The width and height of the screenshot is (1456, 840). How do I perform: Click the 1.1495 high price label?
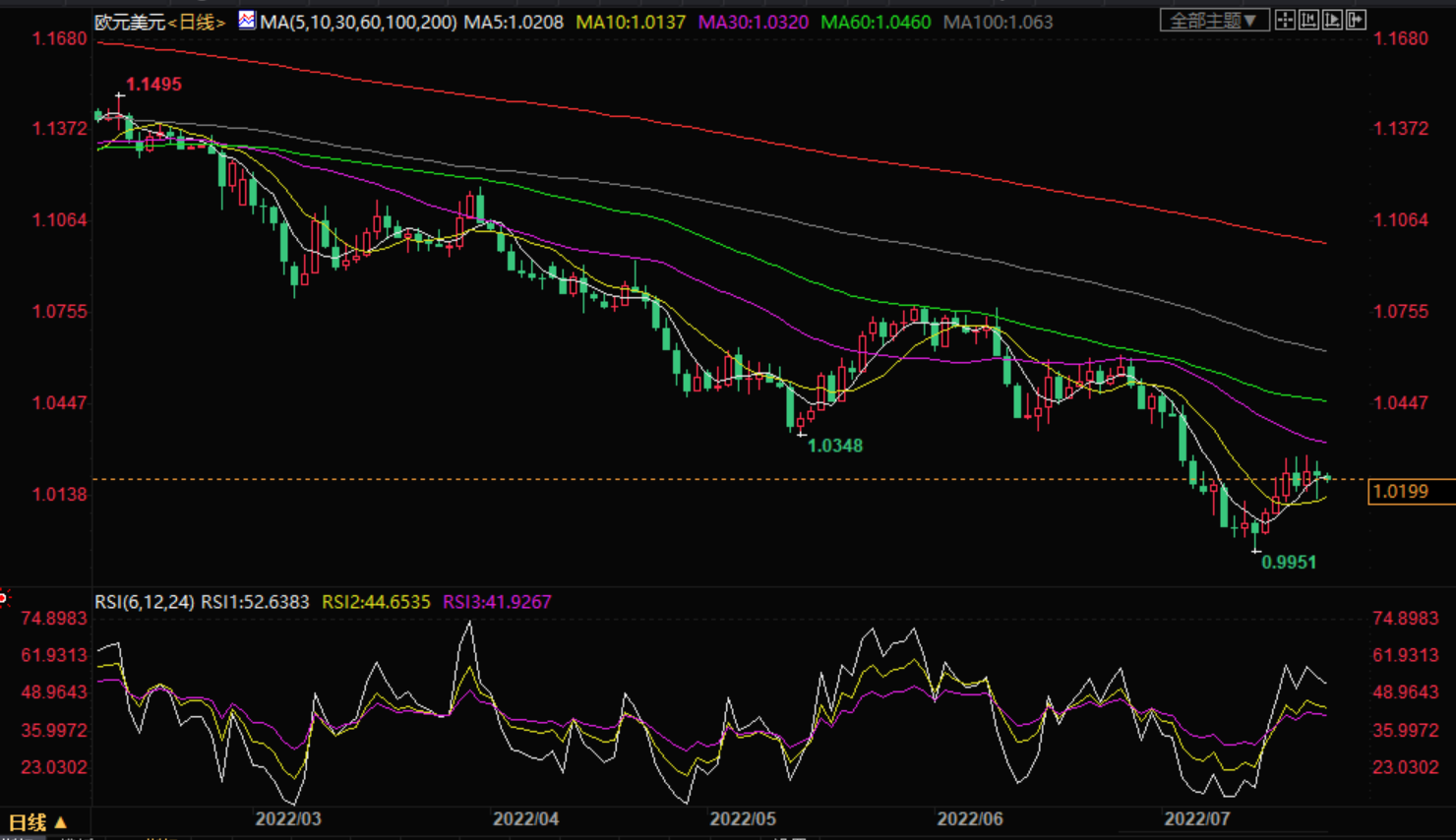click(x=154, y=85)
